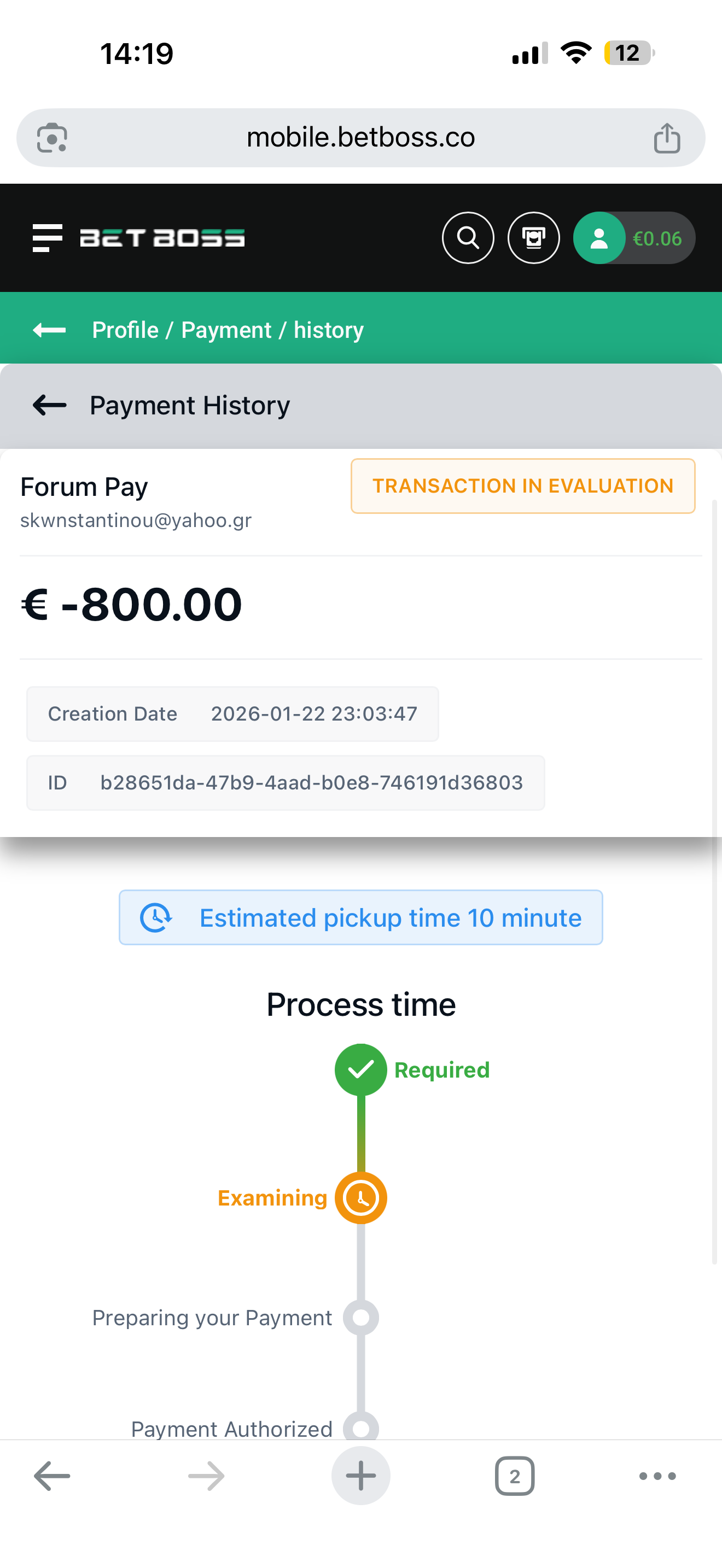Go to Payment in breadcrumb
The width and height of the screenshot is (722, 1568).
coord(226,330)
